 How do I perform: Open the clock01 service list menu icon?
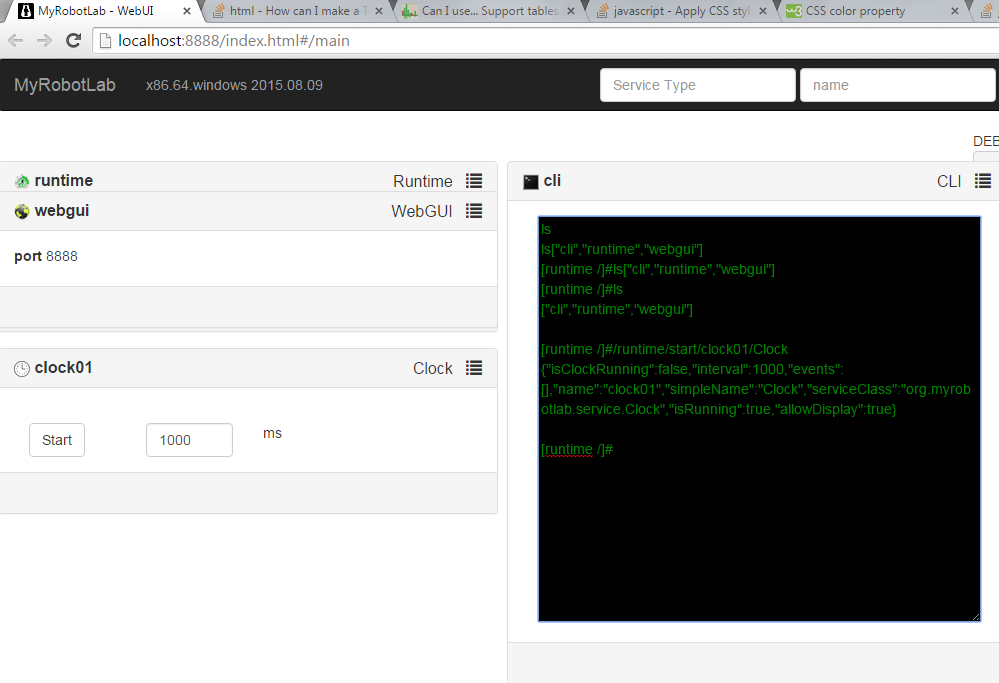click(x=473, y=368)
